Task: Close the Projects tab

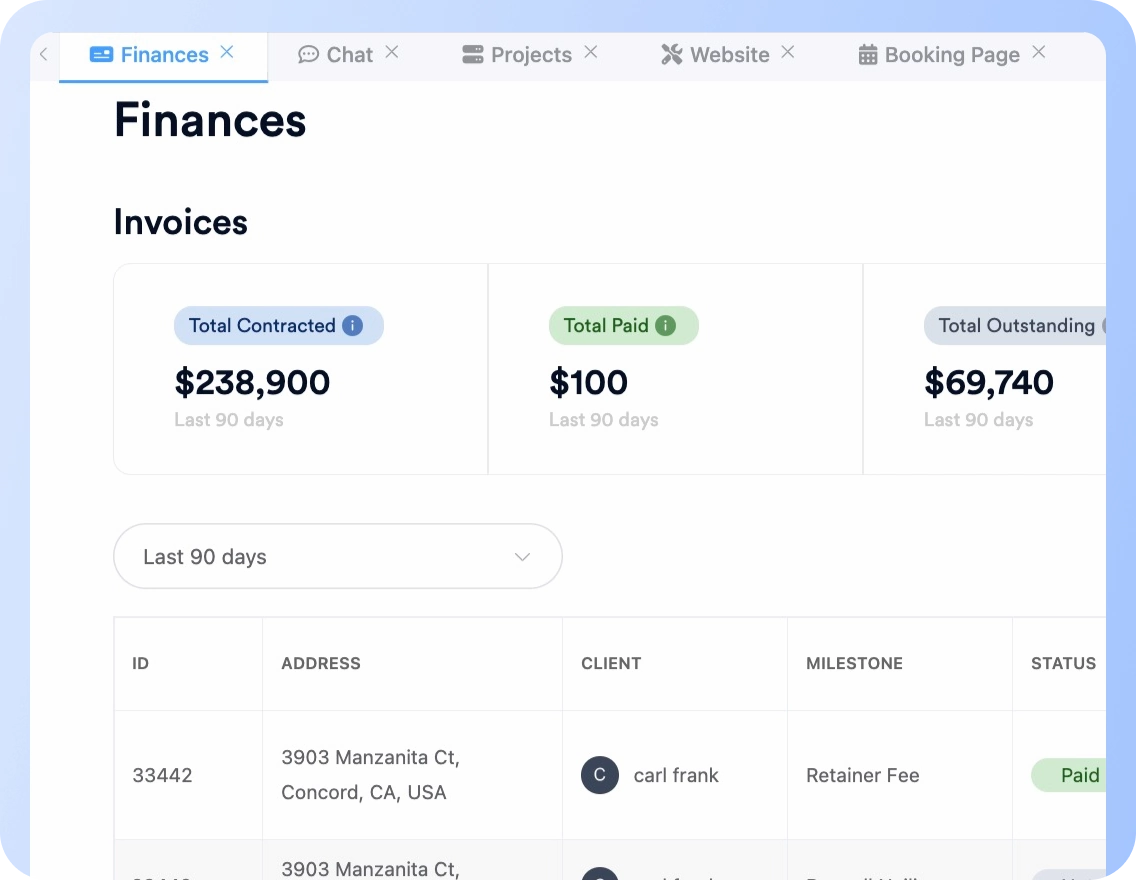Action: click(x=591, y=52)
